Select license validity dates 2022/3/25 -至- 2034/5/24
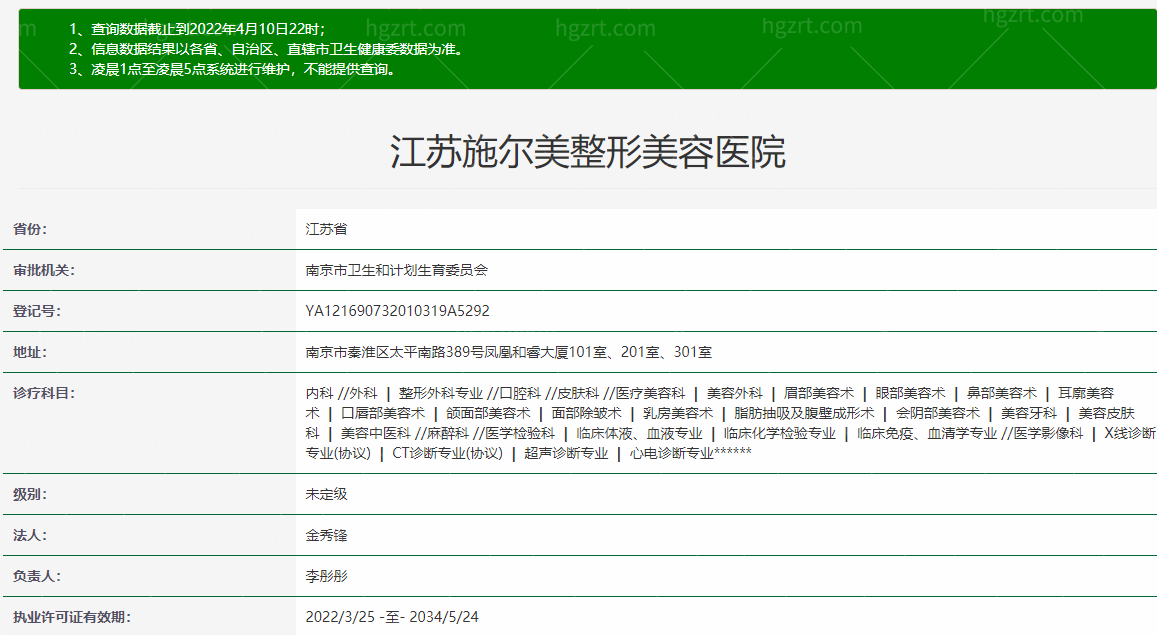This screenshot has height=635, width=1157. tap(392, 617)
